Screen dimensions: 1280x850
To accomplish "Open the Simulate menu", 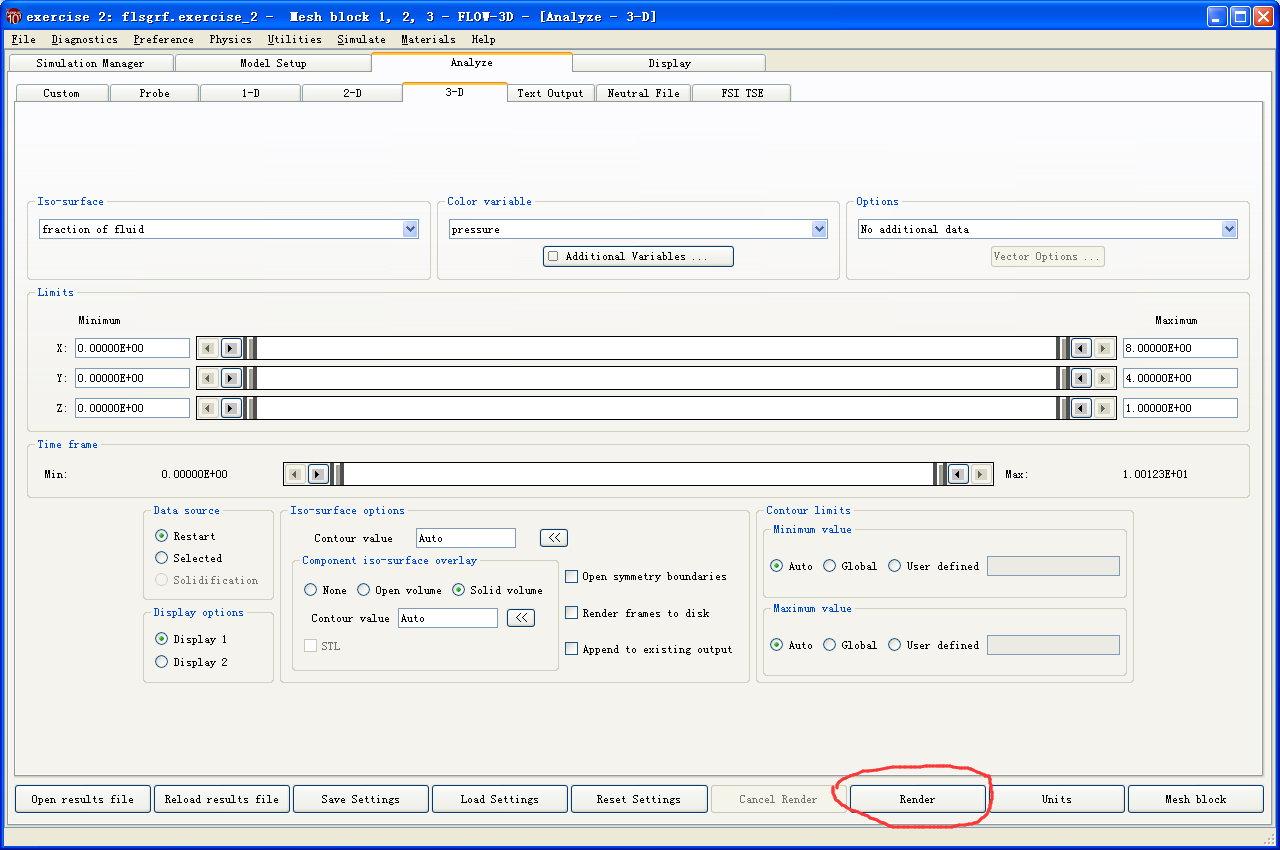I will [x=361, y=39].
